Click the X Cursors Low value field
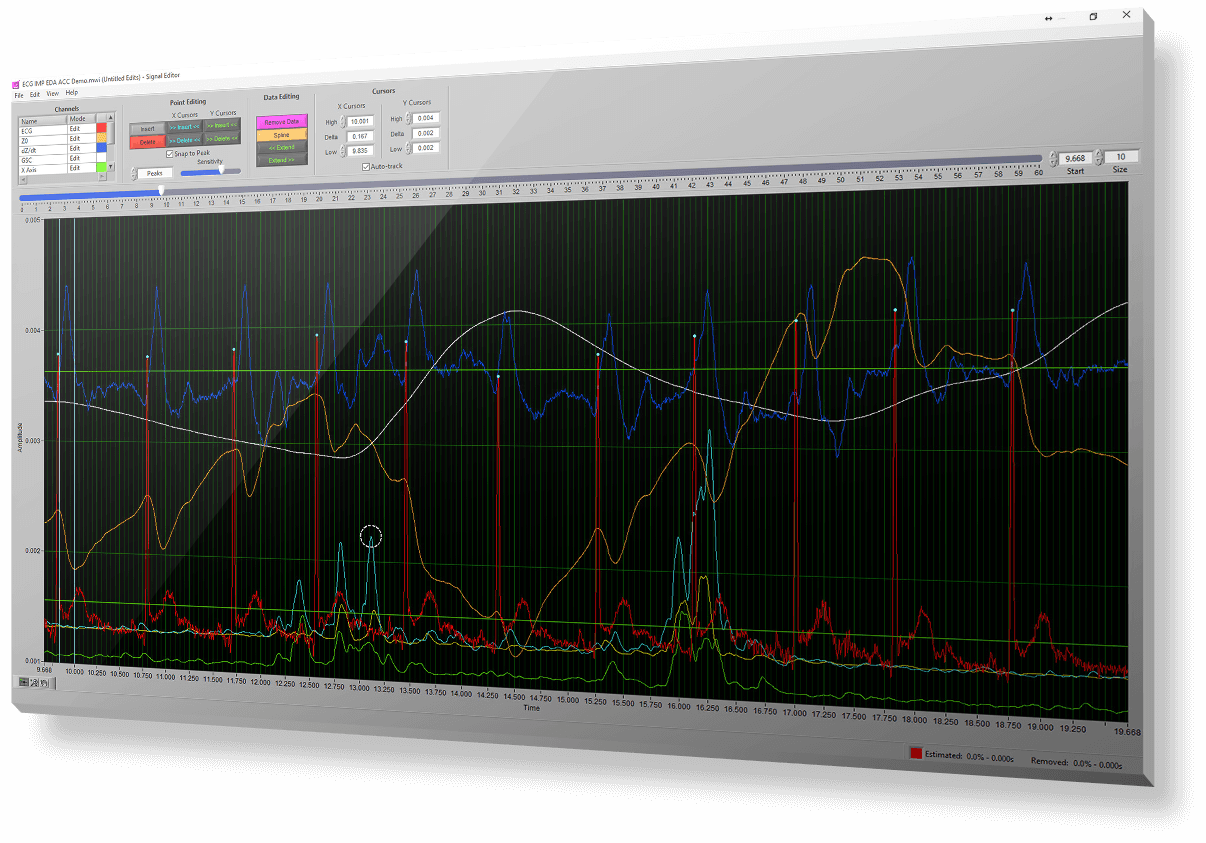 coord(360,151)
